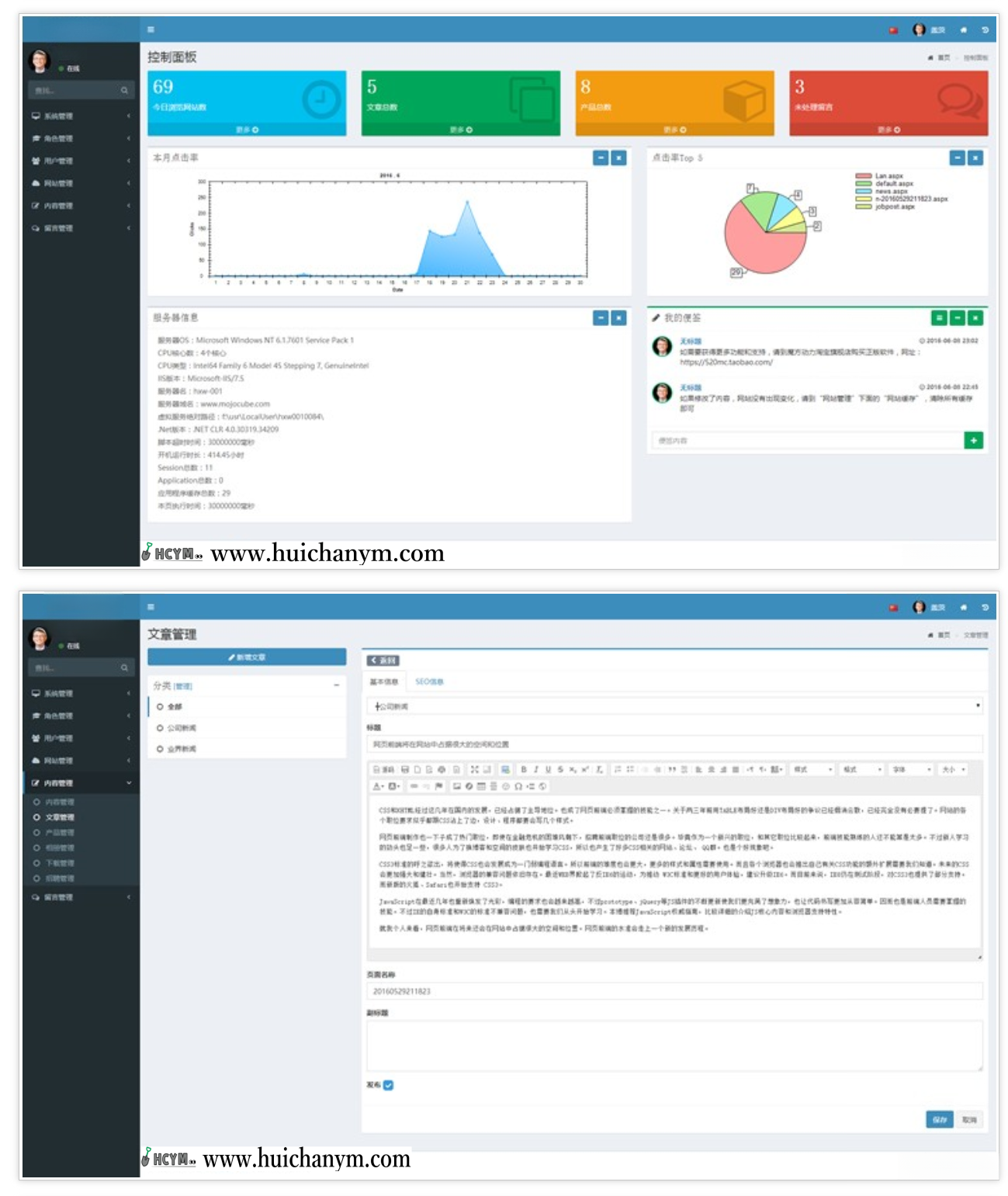
Task: Open 产品管理 in the expanded 内容管理 submenu
Action: coord(60,833)
